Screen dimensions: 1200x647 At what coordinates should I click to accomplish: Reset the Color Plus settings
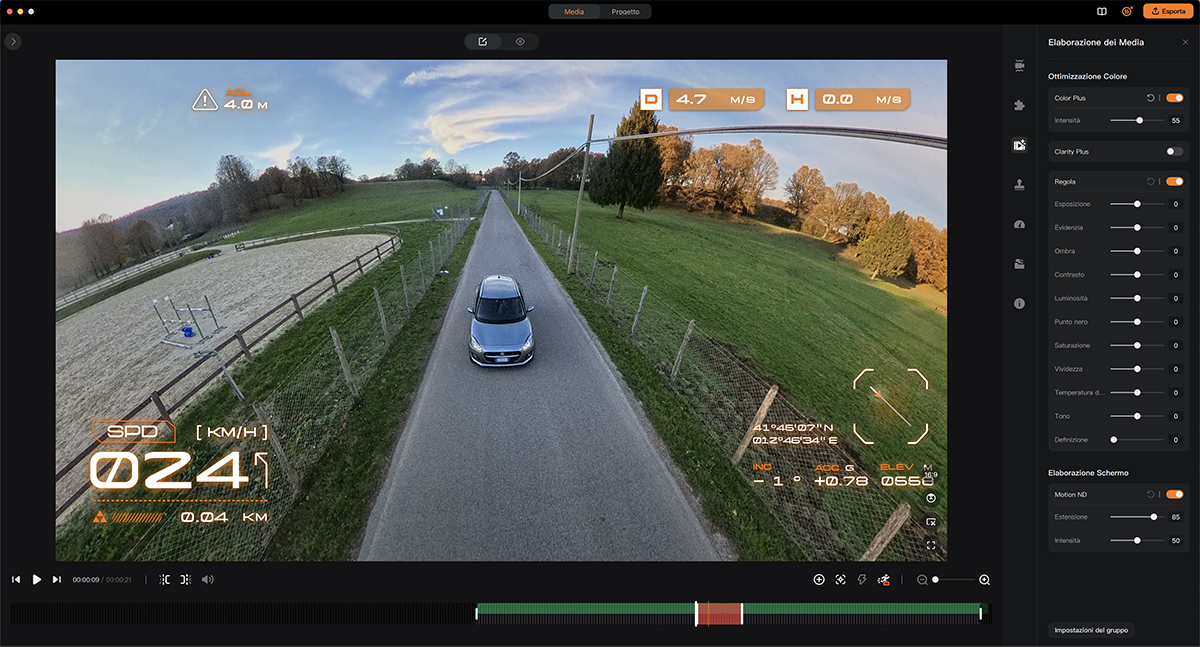click(1151, 98)
